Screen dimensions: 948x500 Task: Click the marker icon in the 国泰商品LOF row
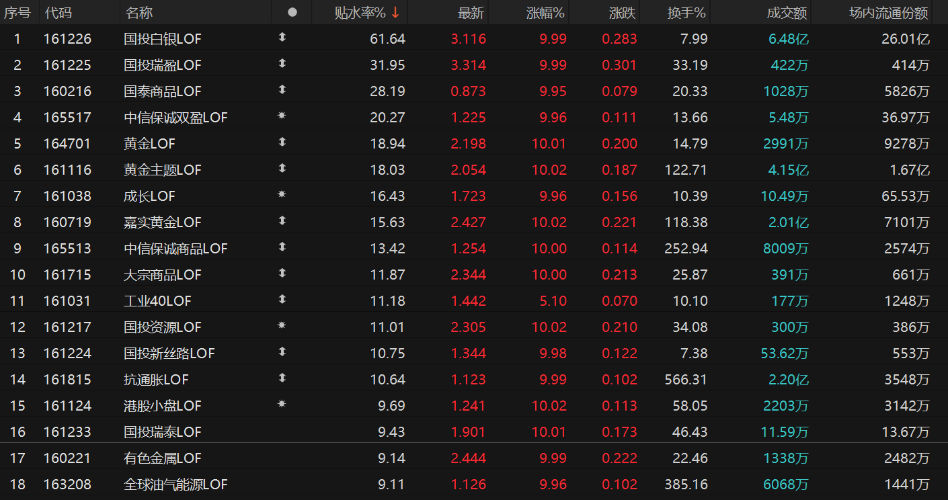click(x=282, y=89)
